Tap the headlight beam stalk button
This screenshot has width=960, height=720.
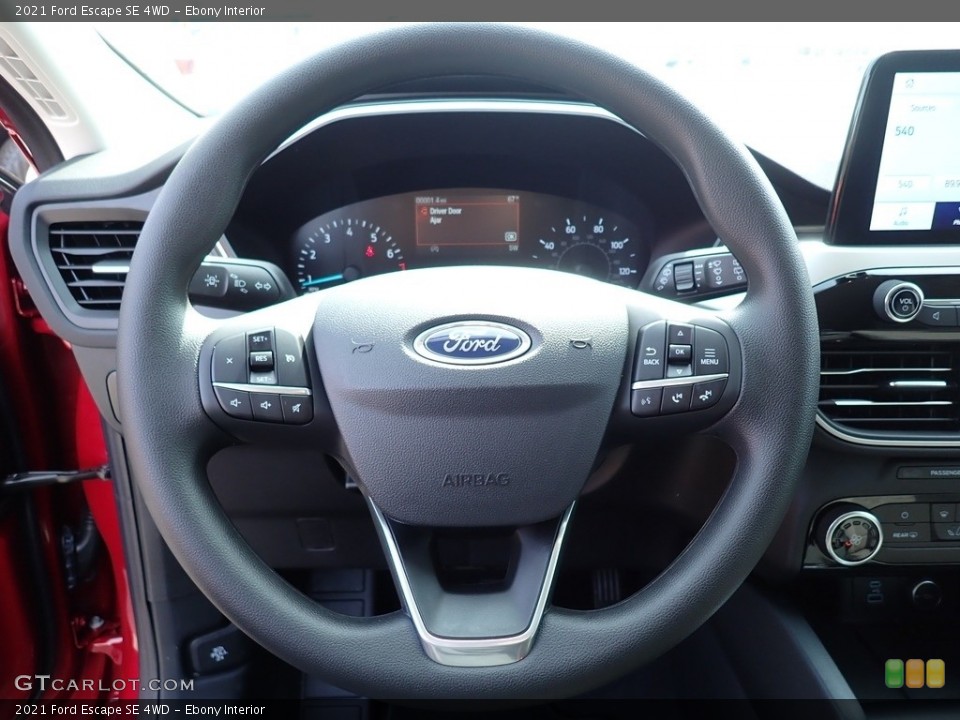tap(239, 284)
